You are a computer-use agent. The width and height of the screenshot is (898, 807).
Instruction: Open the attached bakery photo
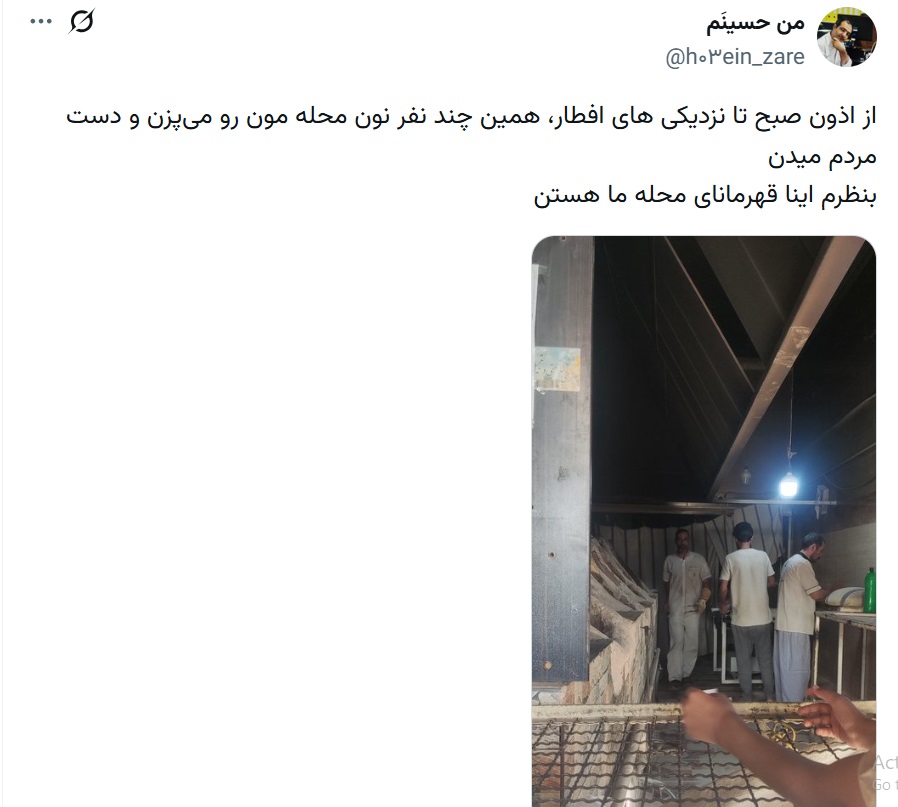point(704,521)
